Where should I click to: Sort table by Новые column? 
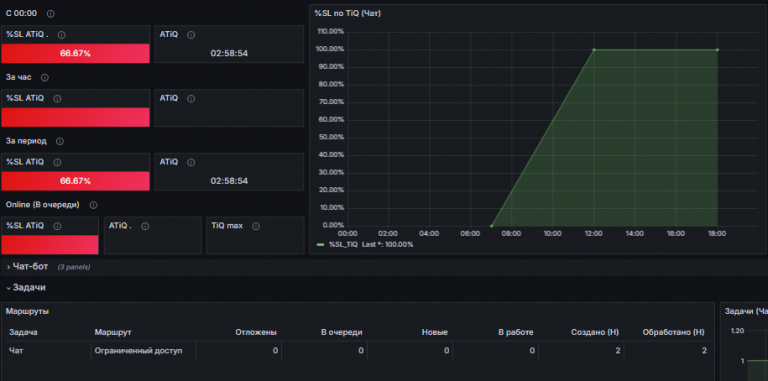point(435,332)
